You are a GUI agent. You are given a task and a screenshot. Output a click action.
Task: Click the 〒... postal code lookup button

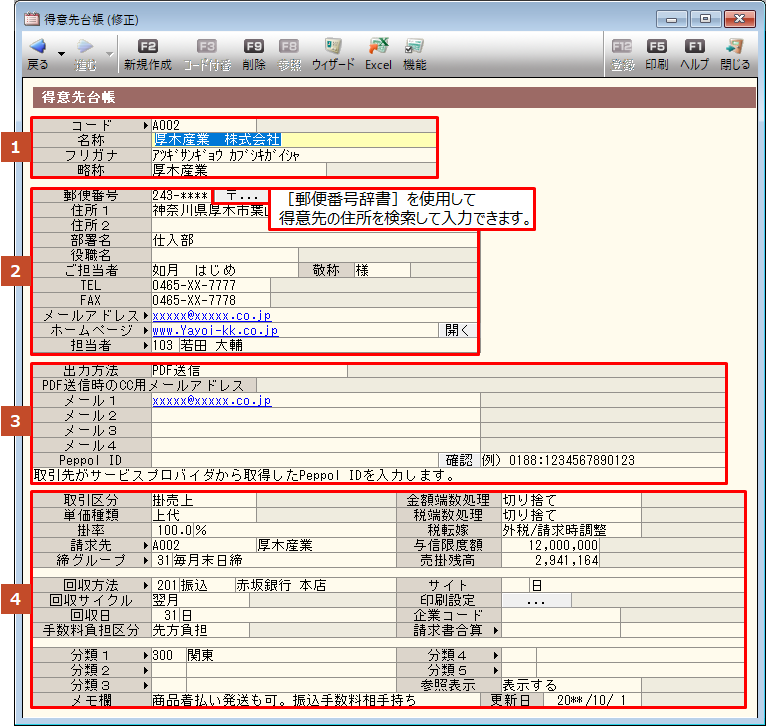click(241, 196)
